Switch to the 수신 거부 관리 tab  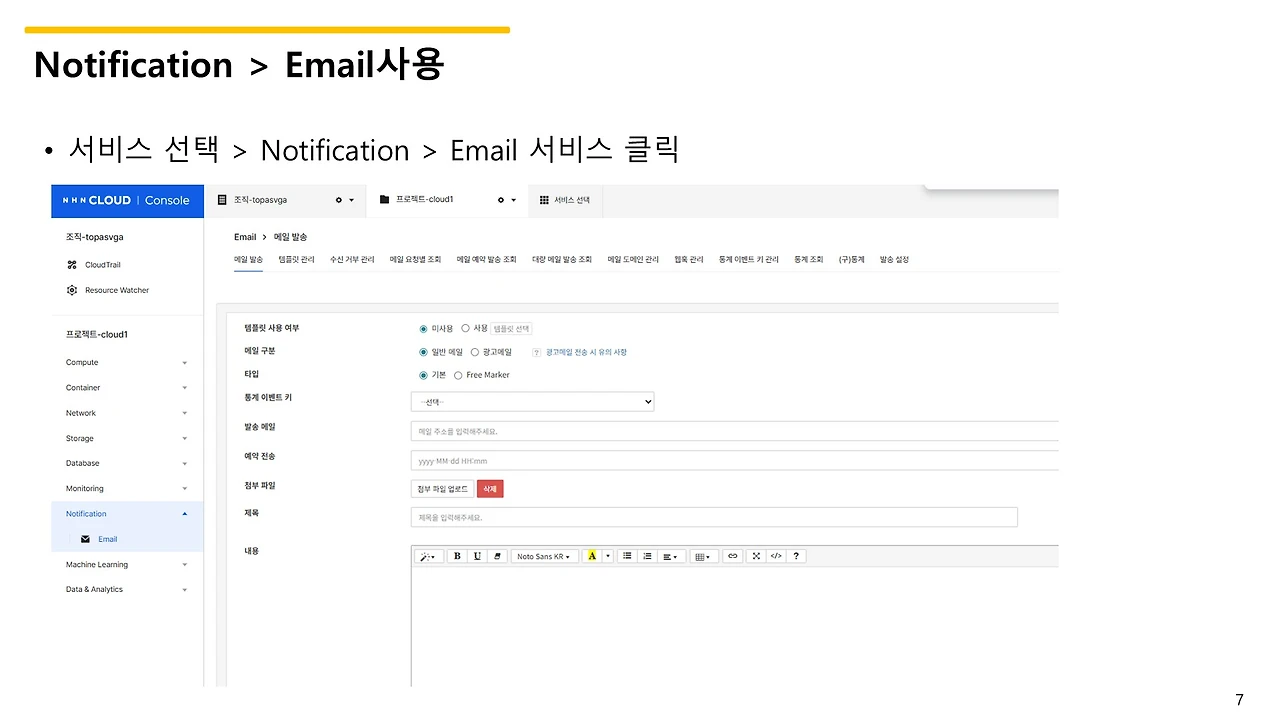(x=352, y=260)
